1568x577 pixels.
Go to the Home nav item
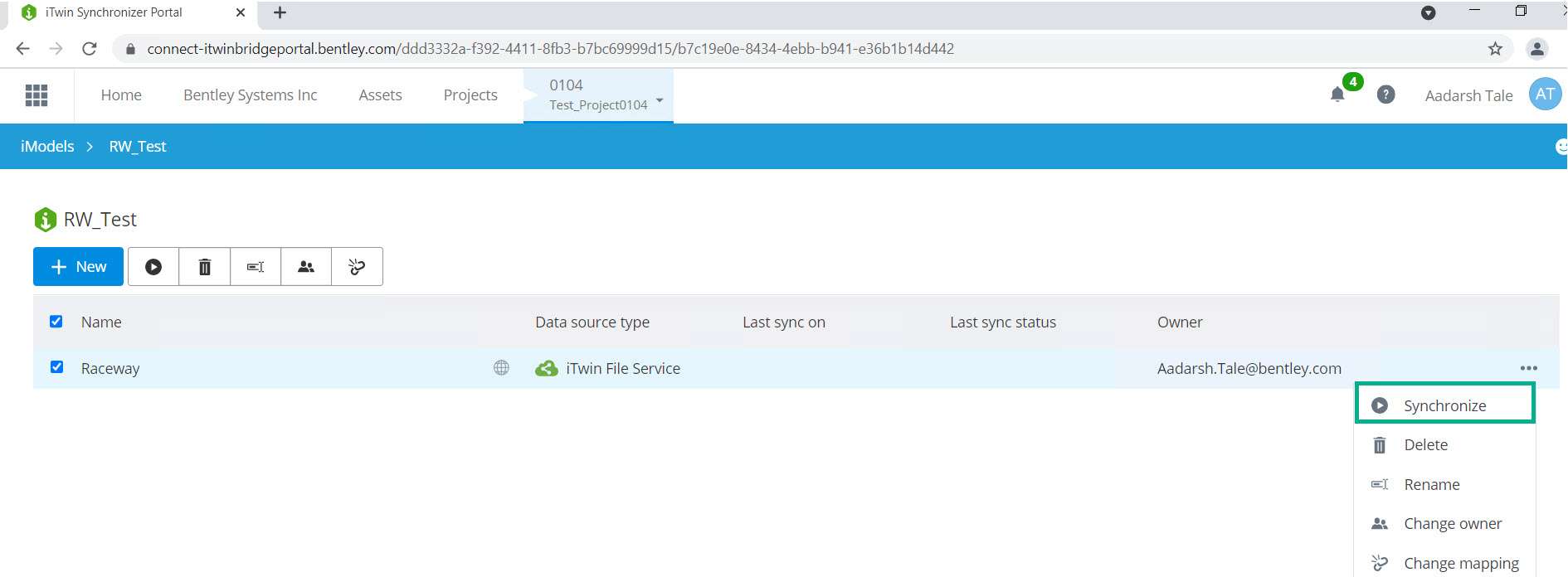121,95
